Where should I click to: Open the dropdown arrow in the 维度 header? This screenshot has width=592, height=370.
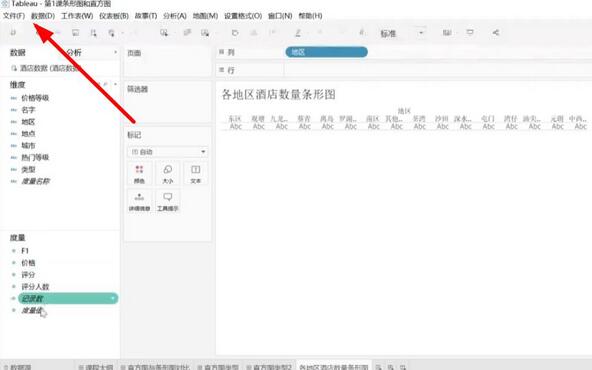click(115, 84)
